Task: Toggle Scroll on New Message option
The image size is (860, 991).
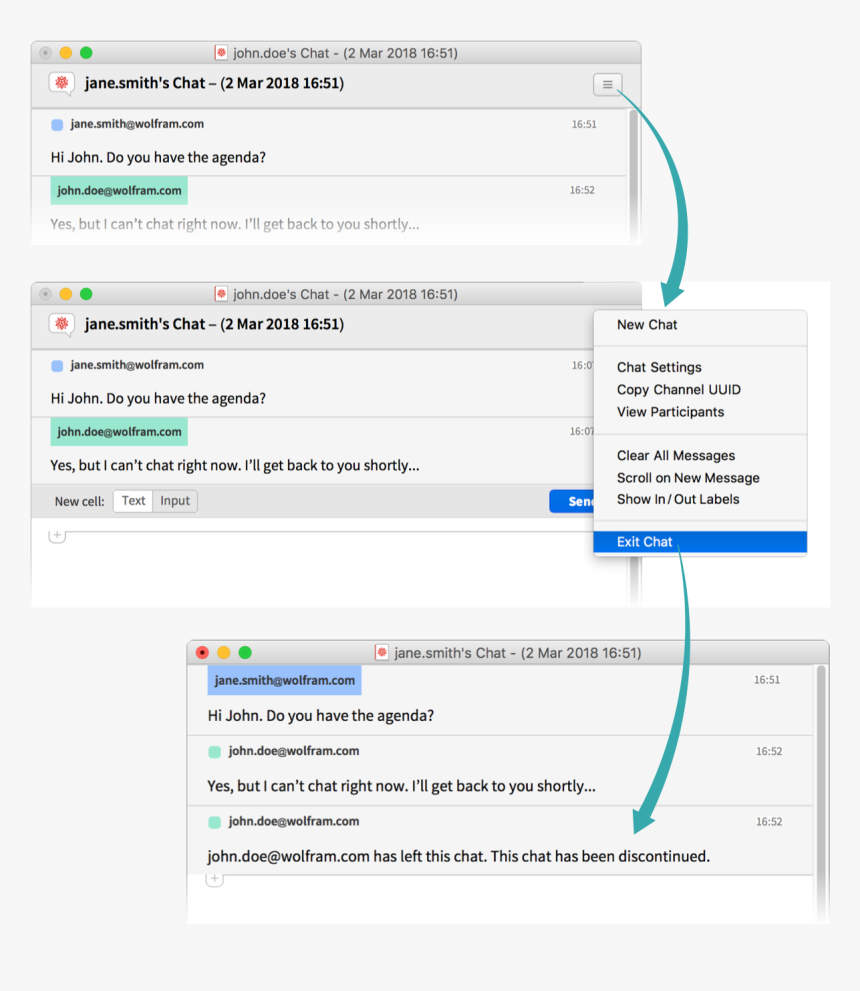Action: pyautogui.click(x=688, y=477)
